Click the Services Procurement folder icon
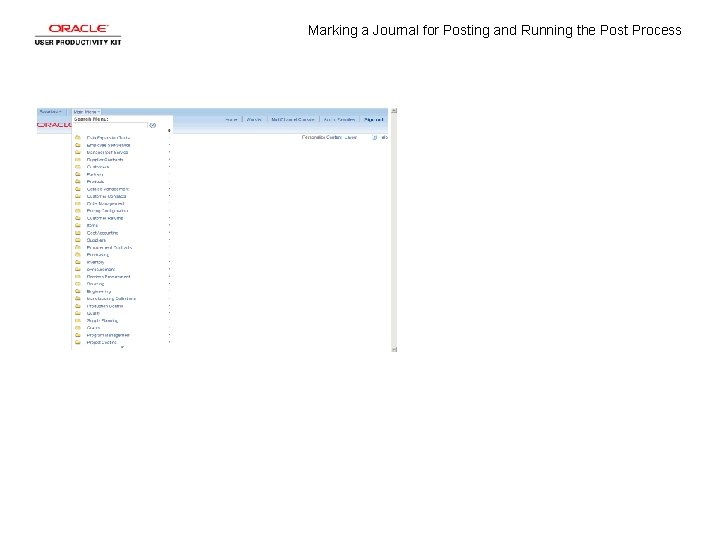This screenshot has width=720, height=540. [x=78, y=276]
